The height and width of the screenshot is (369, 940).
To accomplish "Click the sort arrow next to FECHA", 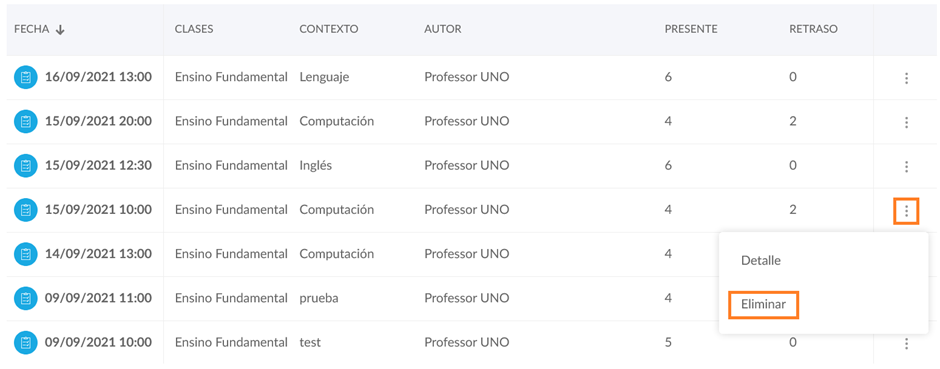I will pos(59,30).
